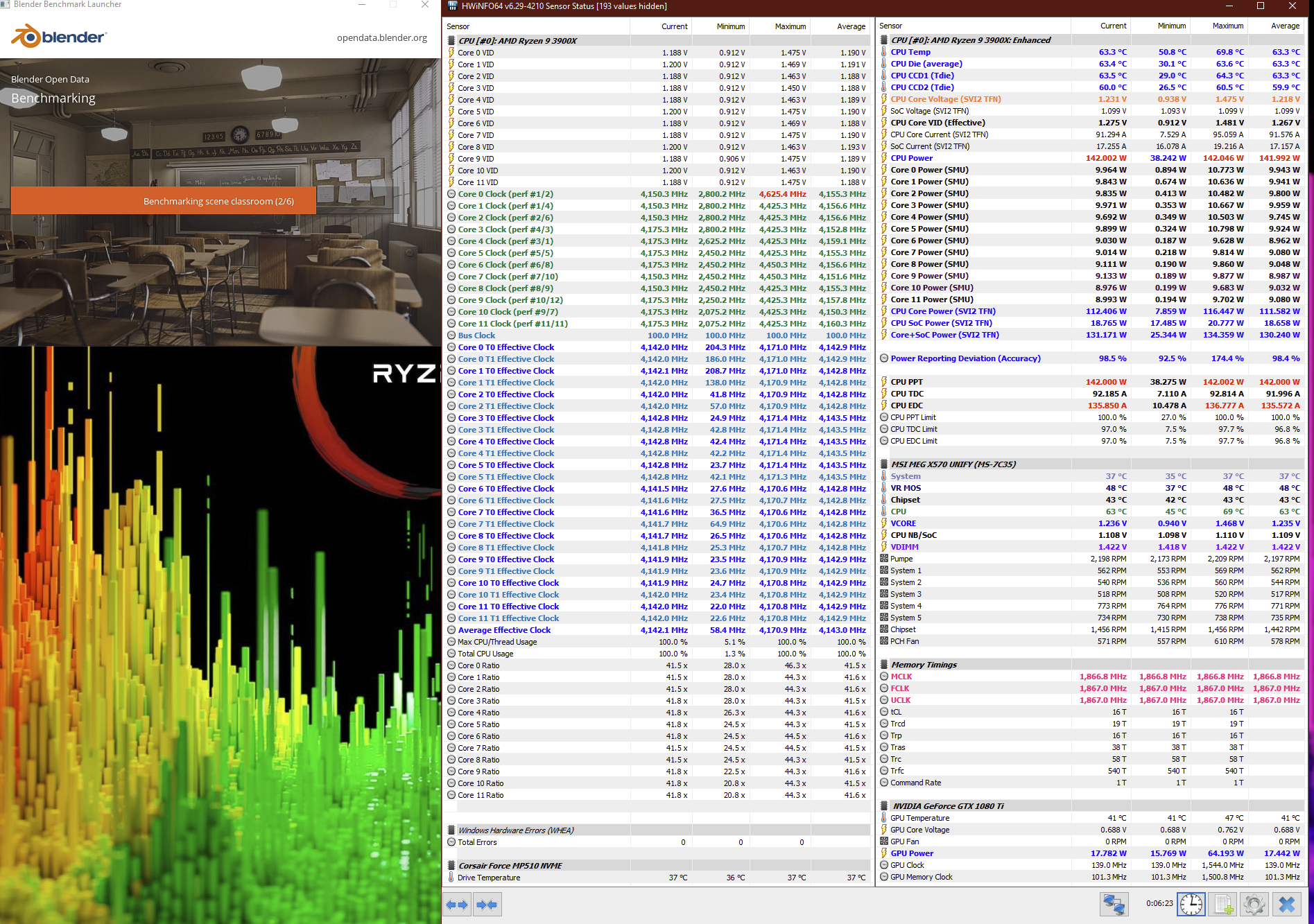Open the opendata.blender.org link

tap(381, 37)
